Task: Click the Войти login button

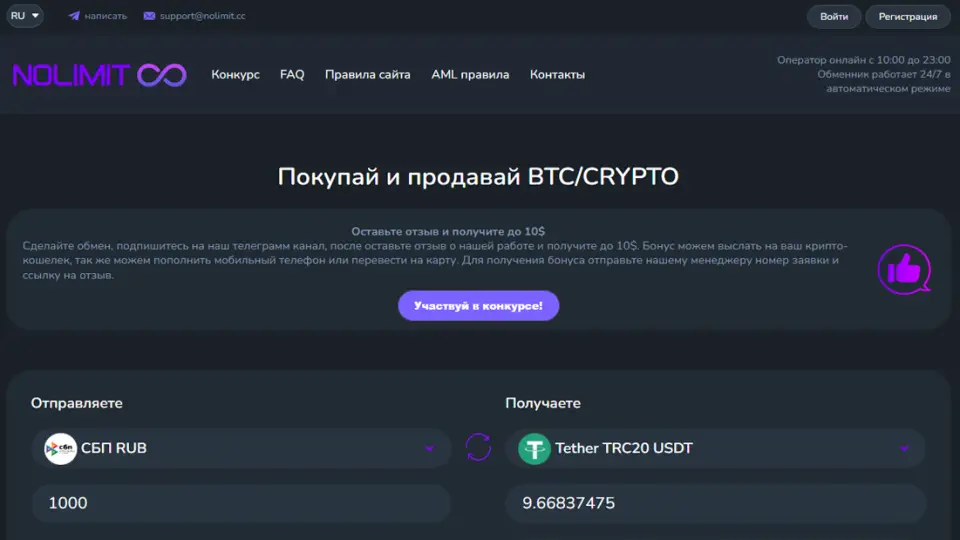Action: [834, 17]
